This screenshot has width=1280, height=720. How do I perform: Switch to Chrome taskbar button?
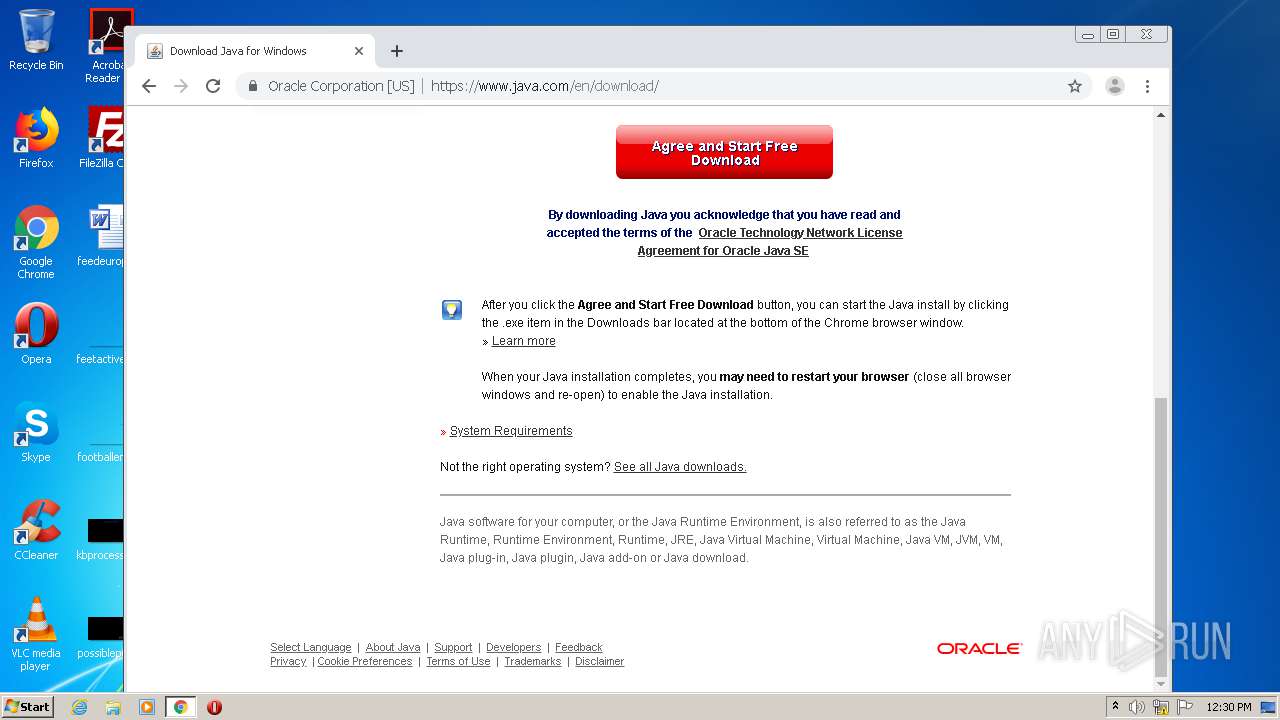[x=180, y=707]
